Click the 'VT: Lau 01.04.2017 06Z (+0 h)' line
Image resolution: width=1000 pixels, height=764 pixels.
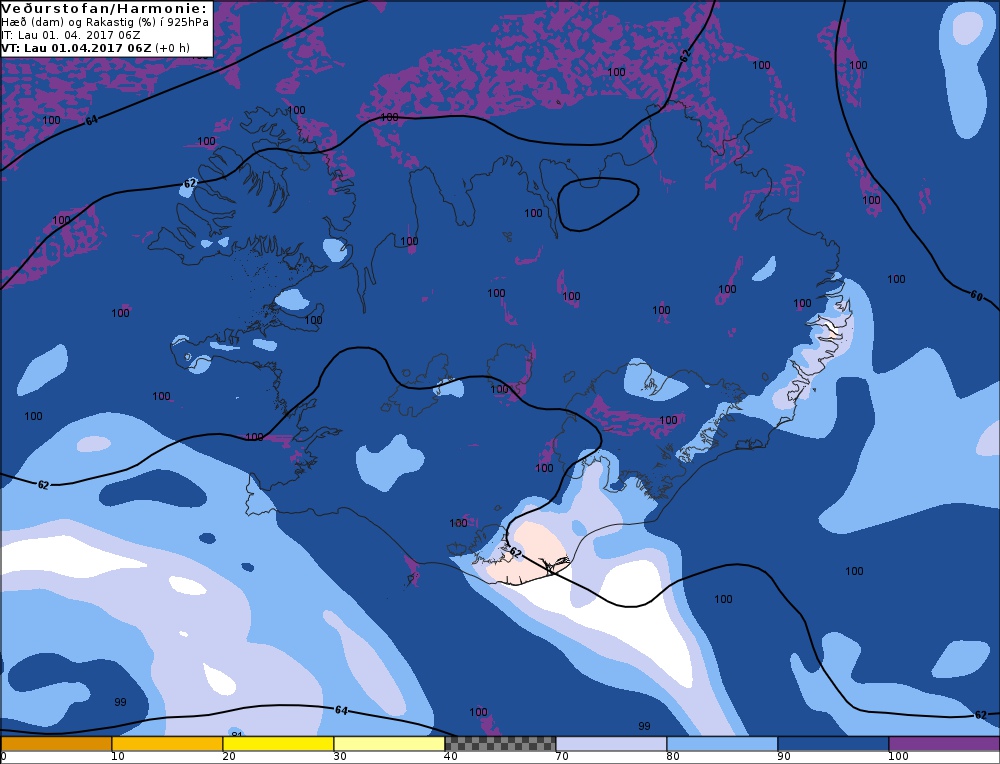(x=96, y=48)
